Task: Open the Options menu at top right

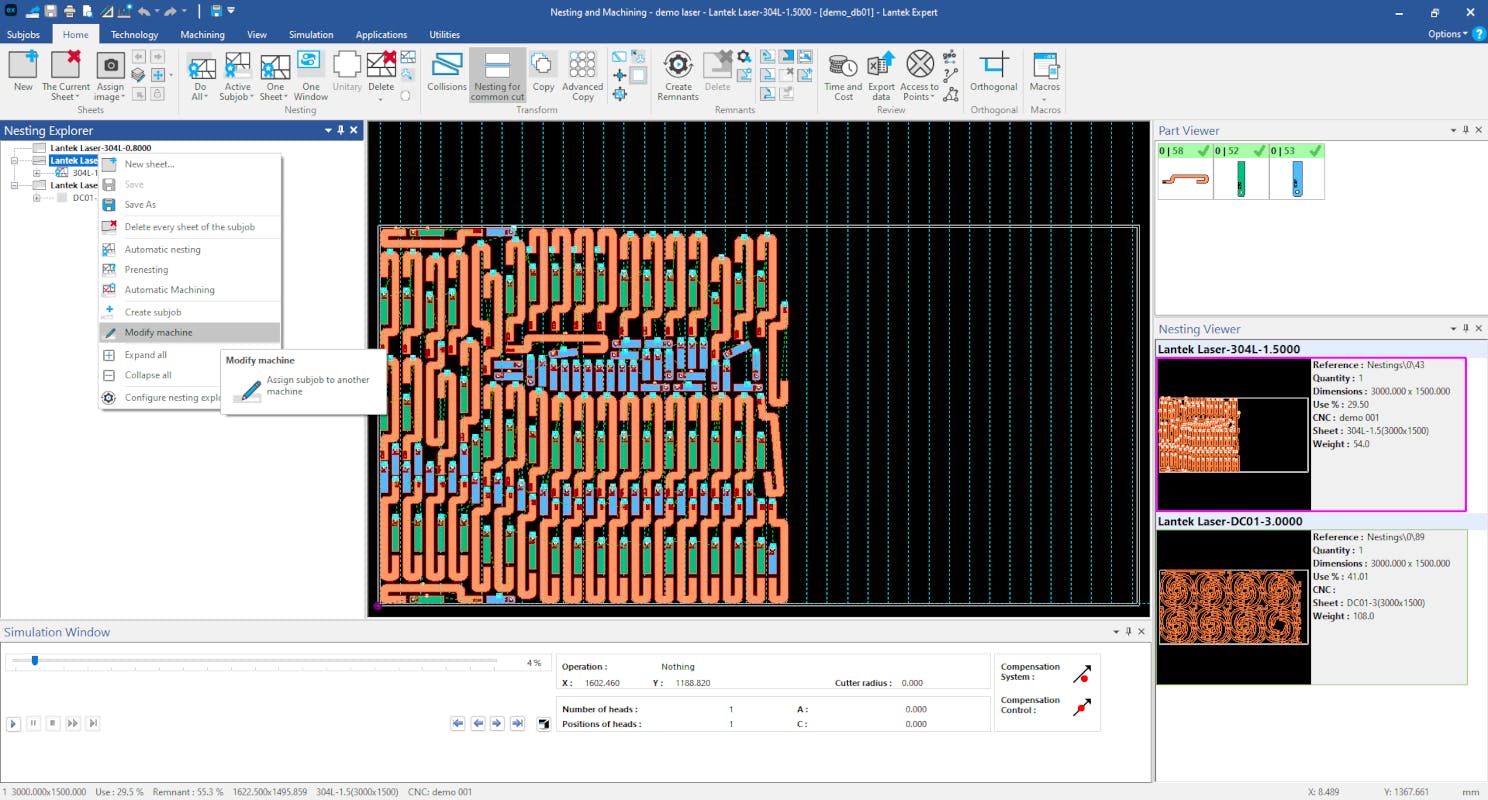Action: coord(1446,33)
